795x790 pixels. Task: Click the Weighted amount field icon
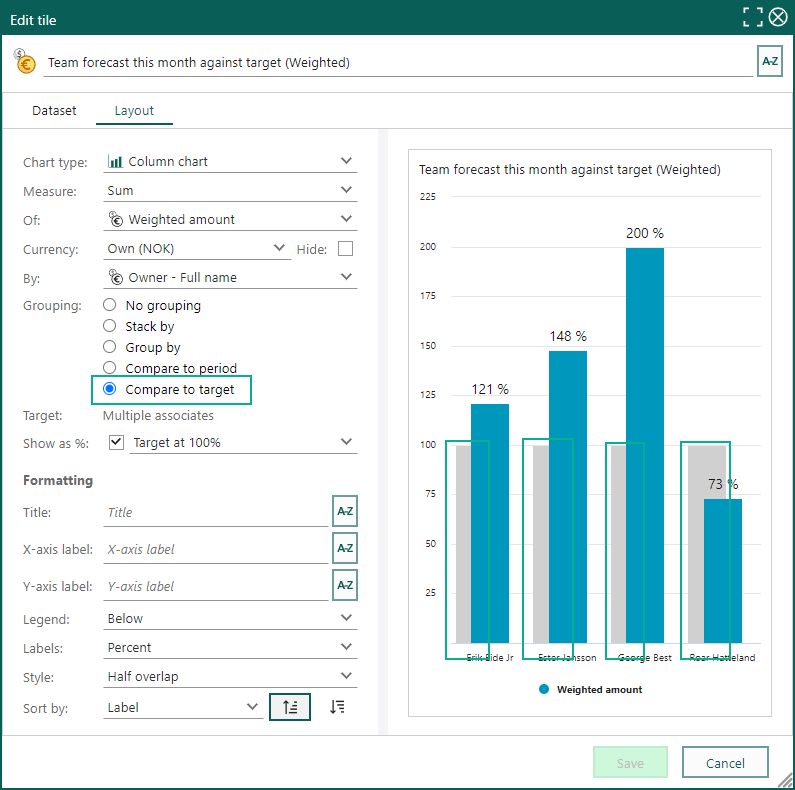(x=116, y=219)
